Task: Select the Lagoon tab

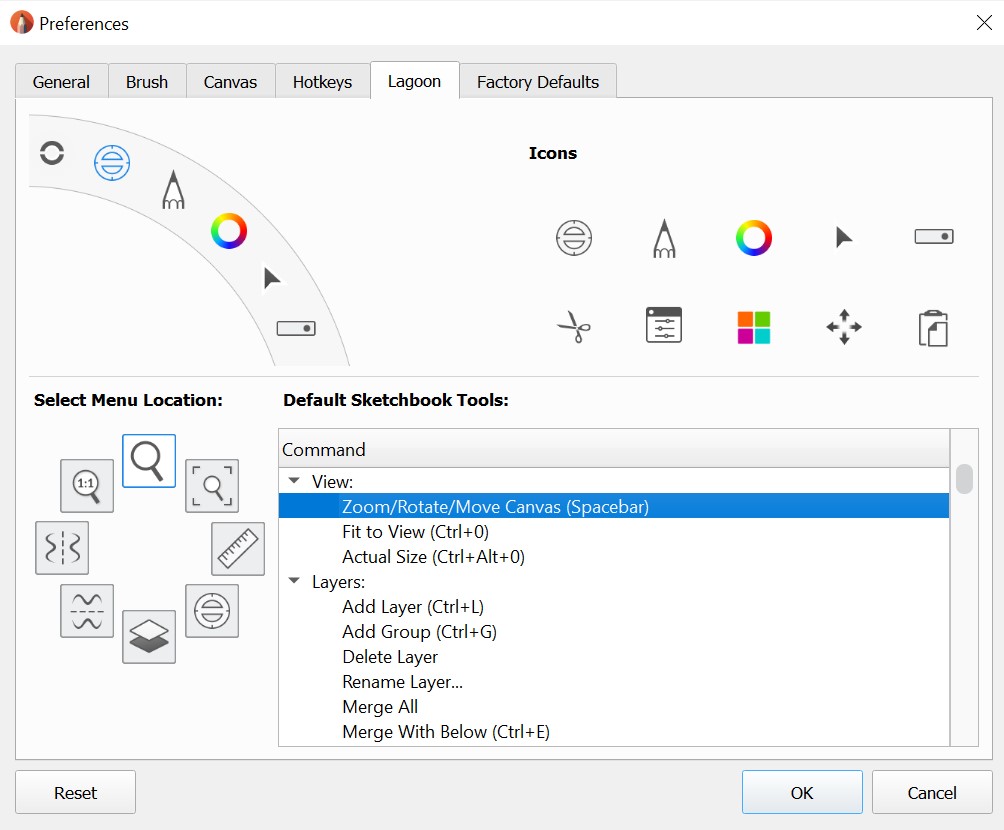Action: 414,81
